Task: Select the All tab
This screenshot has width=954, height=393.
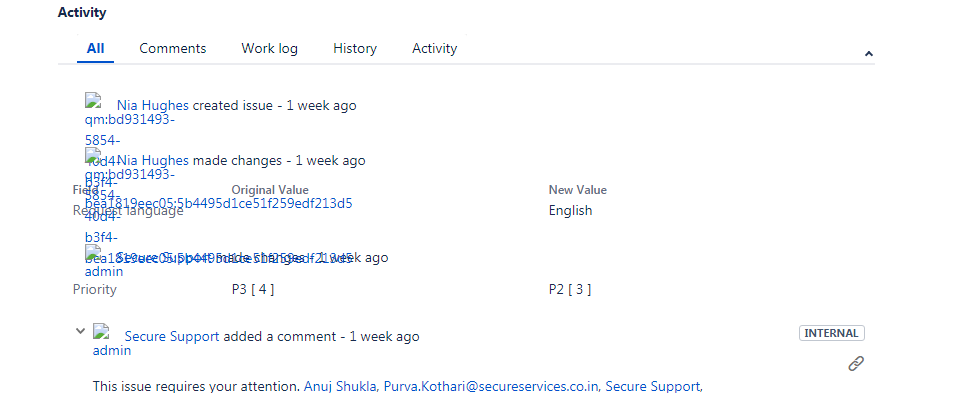Action: pos(96,49)
